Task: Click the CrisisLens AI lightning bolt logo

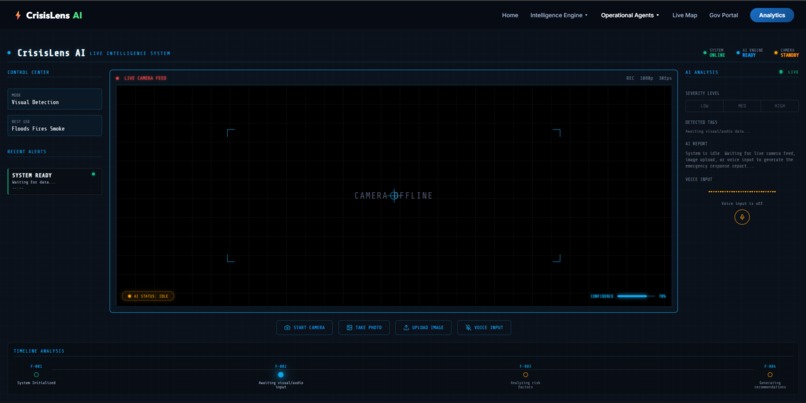Action: click(x=18, y=15)
